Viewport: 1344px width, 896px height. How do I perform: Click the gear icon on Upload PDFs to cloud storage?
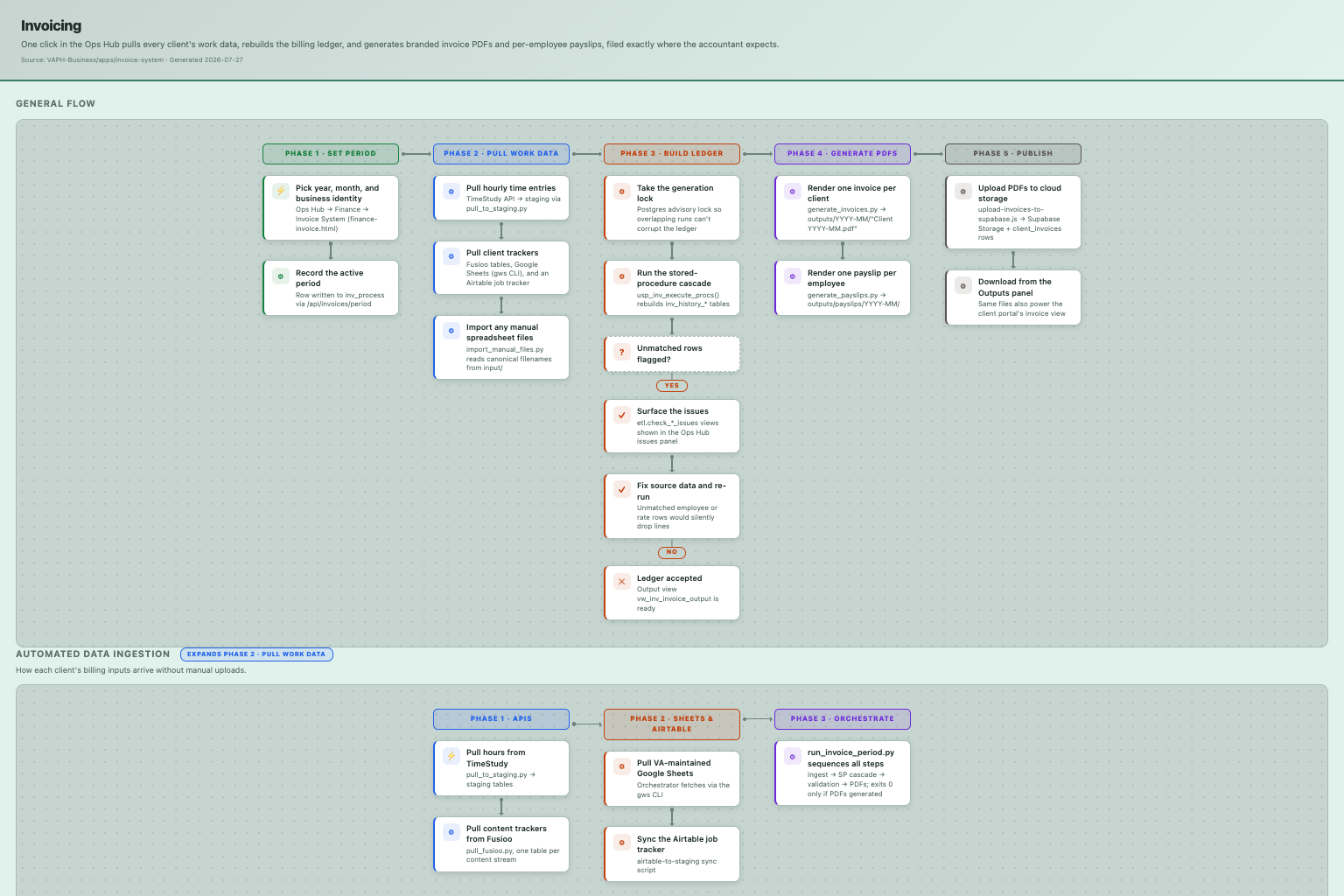(963, 191)
